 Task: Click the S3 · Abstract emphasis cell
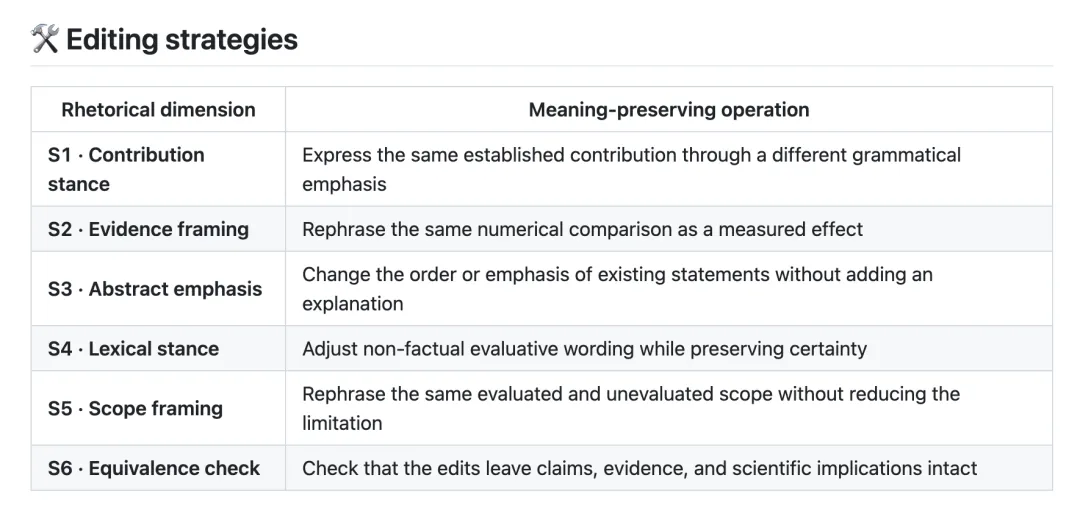tap(158, 289)
